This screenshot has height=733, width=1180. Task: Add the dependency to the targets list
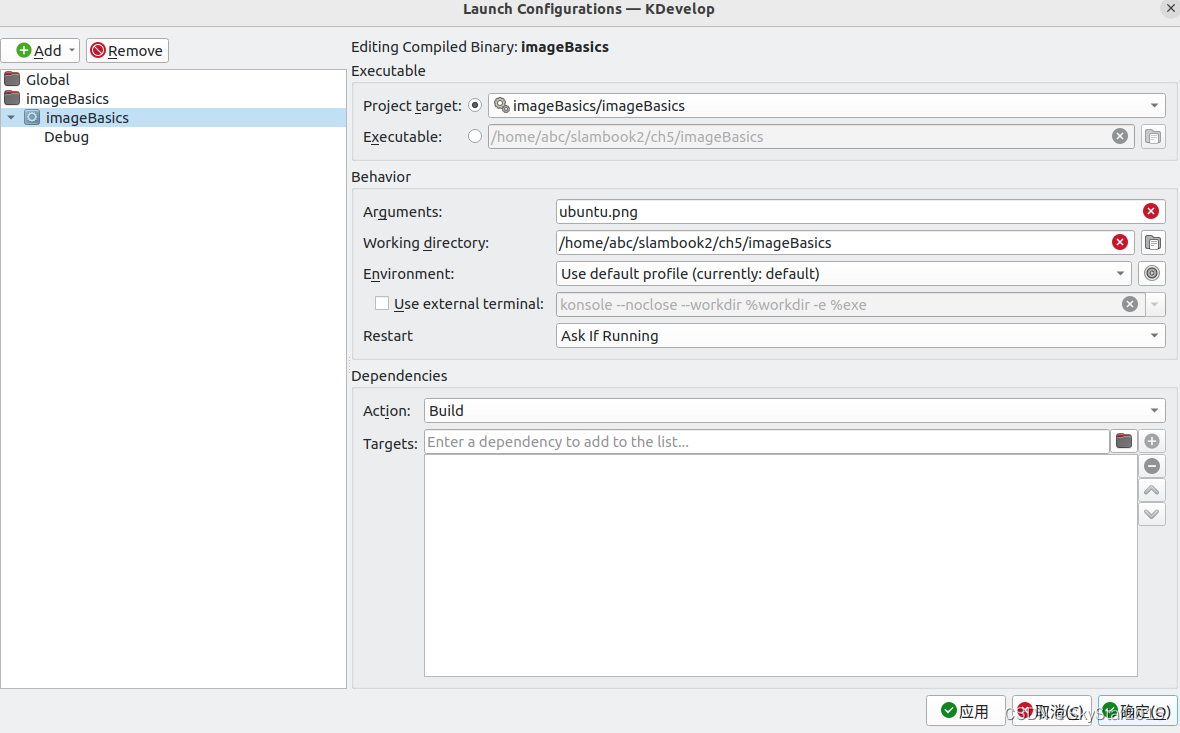pyautogui.click(x=1151, y=441)
